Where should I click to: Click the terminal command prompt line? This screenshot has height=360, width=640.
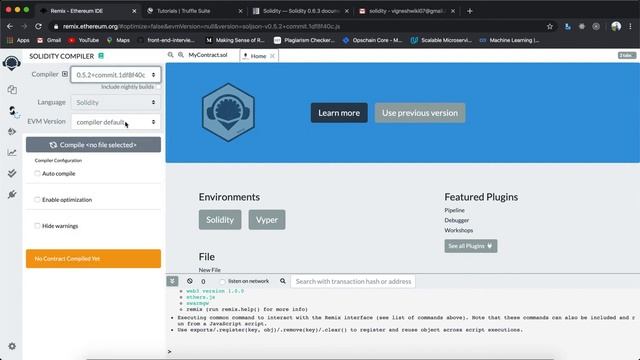(402, 351)
